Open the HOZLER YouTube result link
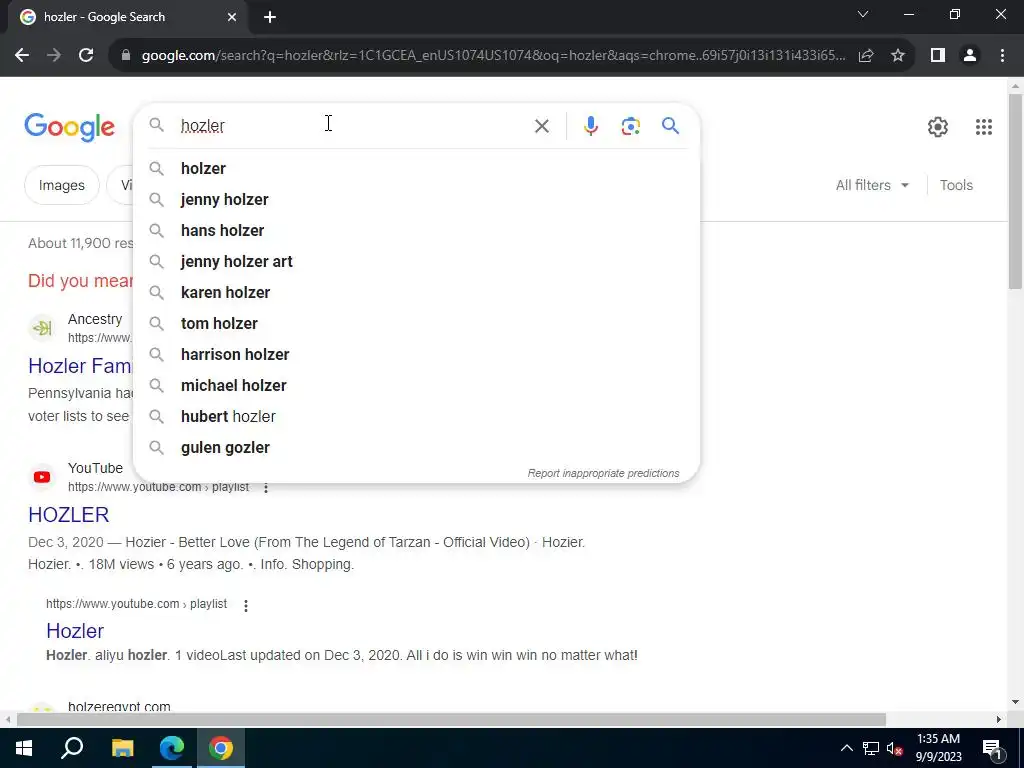The image size is (1024, 768). (69, 515)
